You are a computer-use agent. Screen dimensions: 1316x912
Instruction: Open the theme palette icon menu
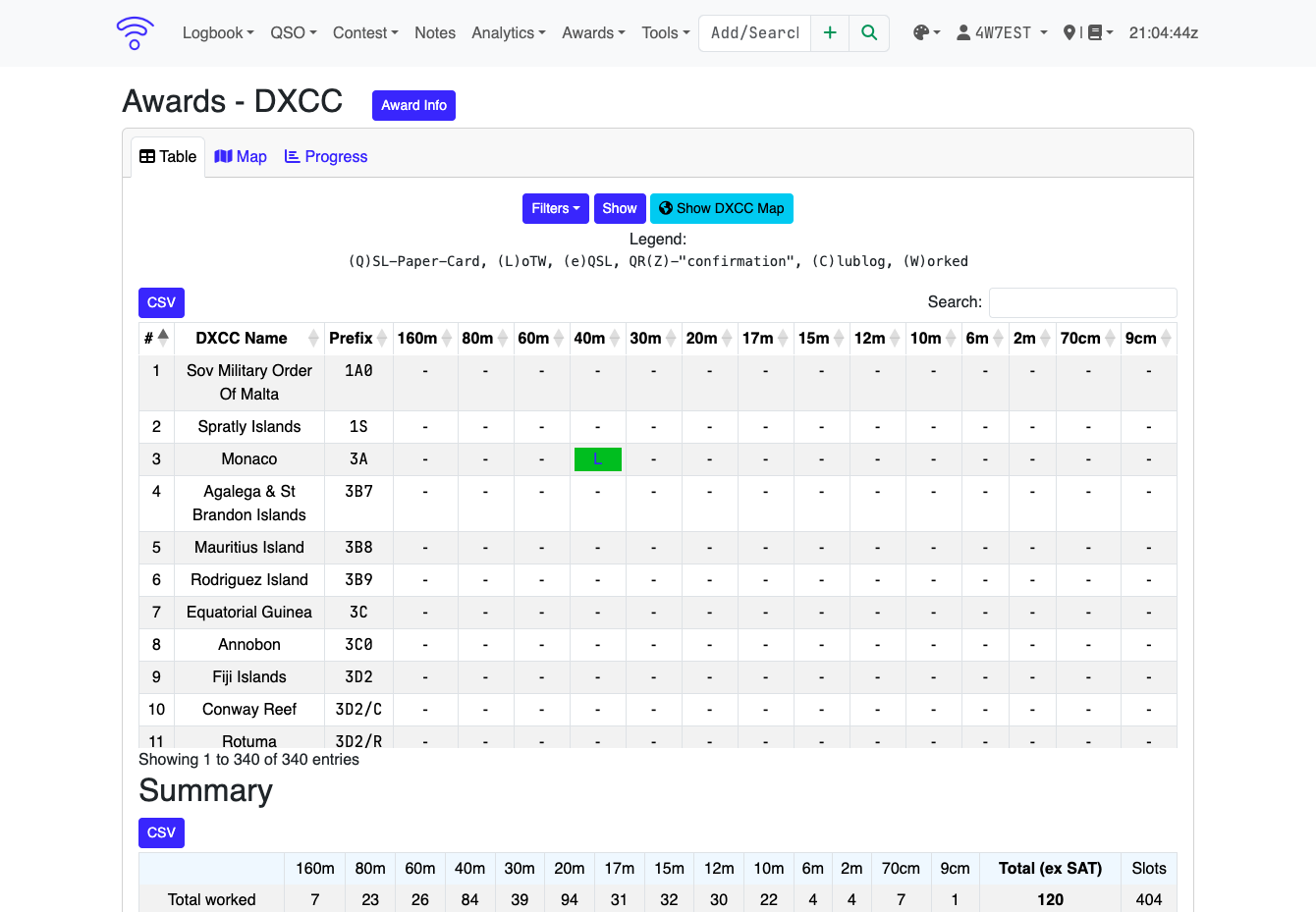point(926,32)
